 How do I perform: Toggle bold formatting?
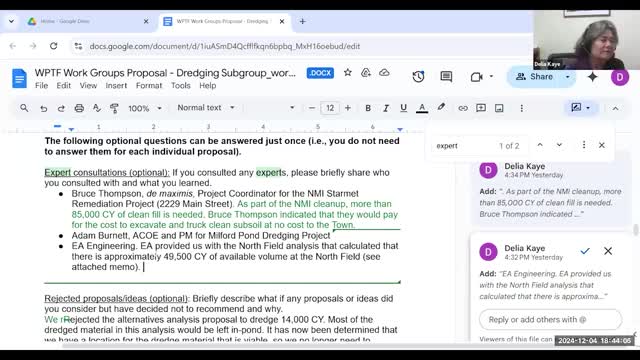pos(368,108)
